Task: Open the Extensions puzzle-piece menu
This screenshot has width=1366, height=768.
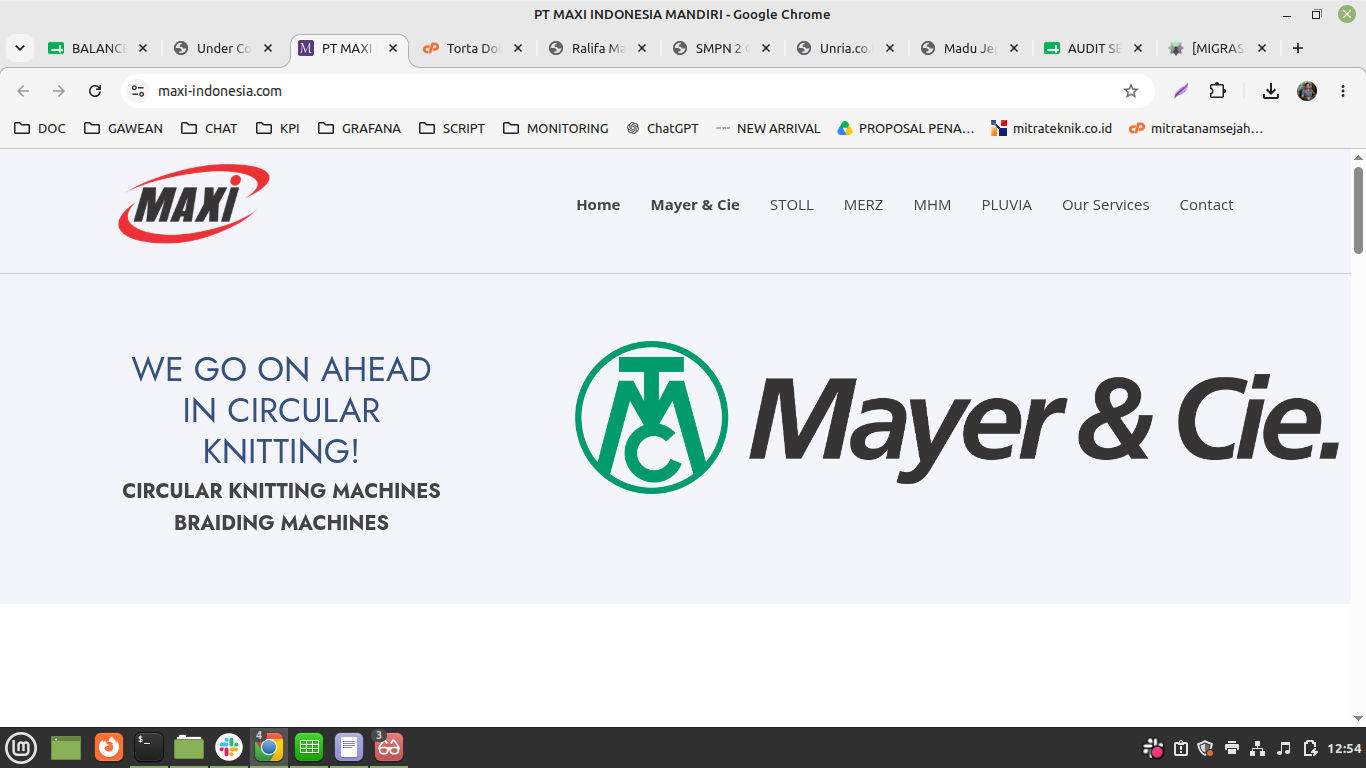Action: pyautogui.click(x=1217, y=91)
